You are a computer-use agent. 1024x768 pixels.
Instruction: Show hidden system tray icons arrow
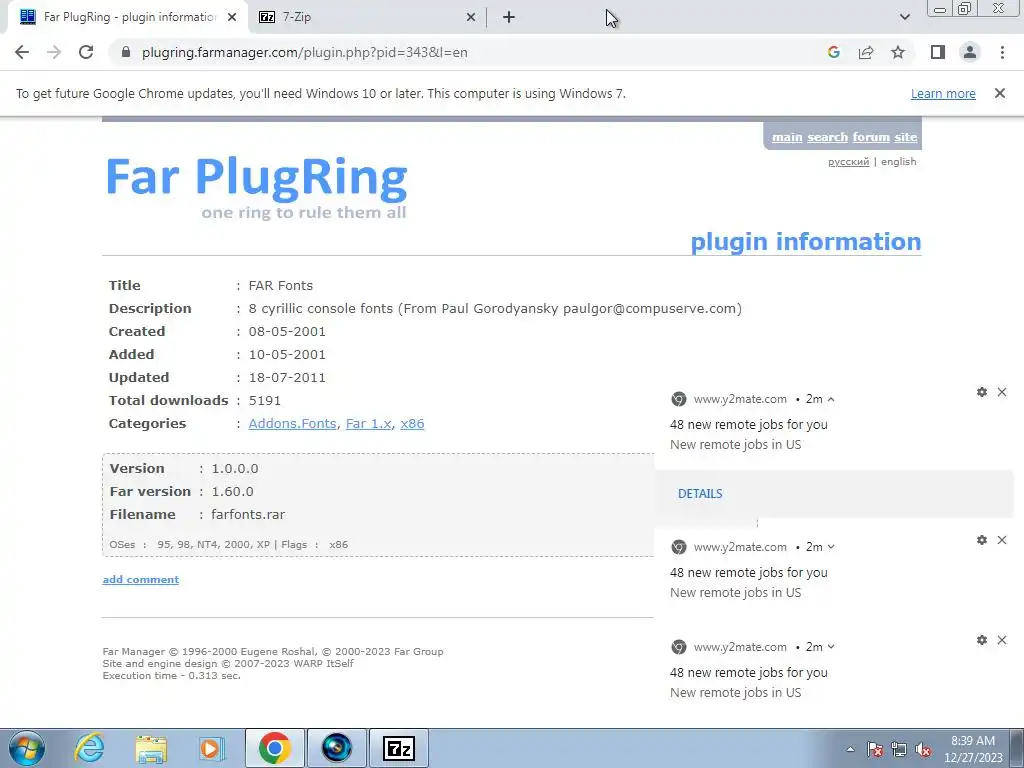click(x=850, y=750)
